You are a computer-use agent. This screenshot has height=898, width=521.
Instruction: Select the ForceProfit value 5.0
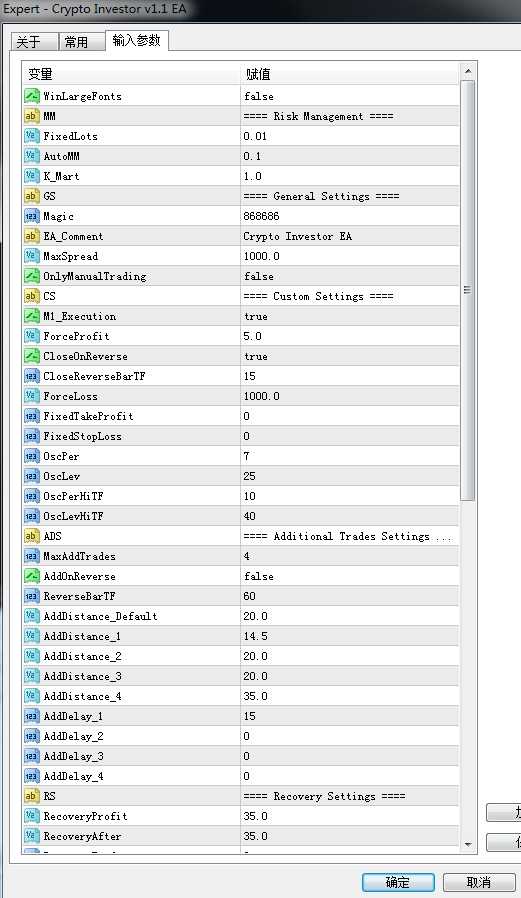[252, 336]
